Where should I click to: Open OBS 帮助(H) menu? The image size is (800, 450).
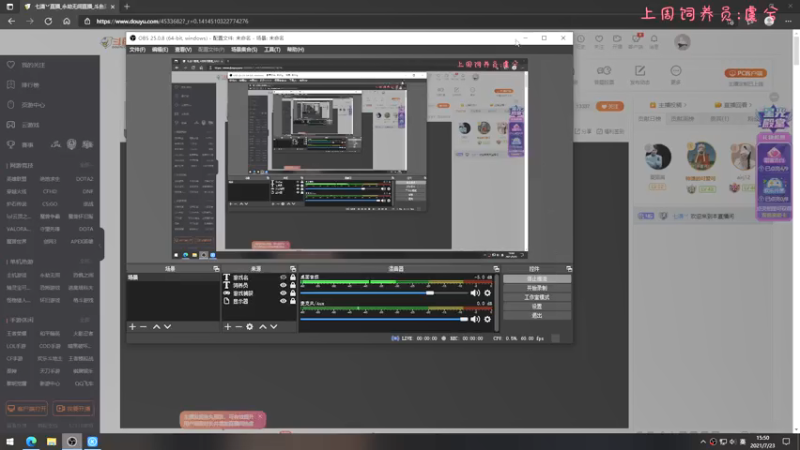(295, 49)
